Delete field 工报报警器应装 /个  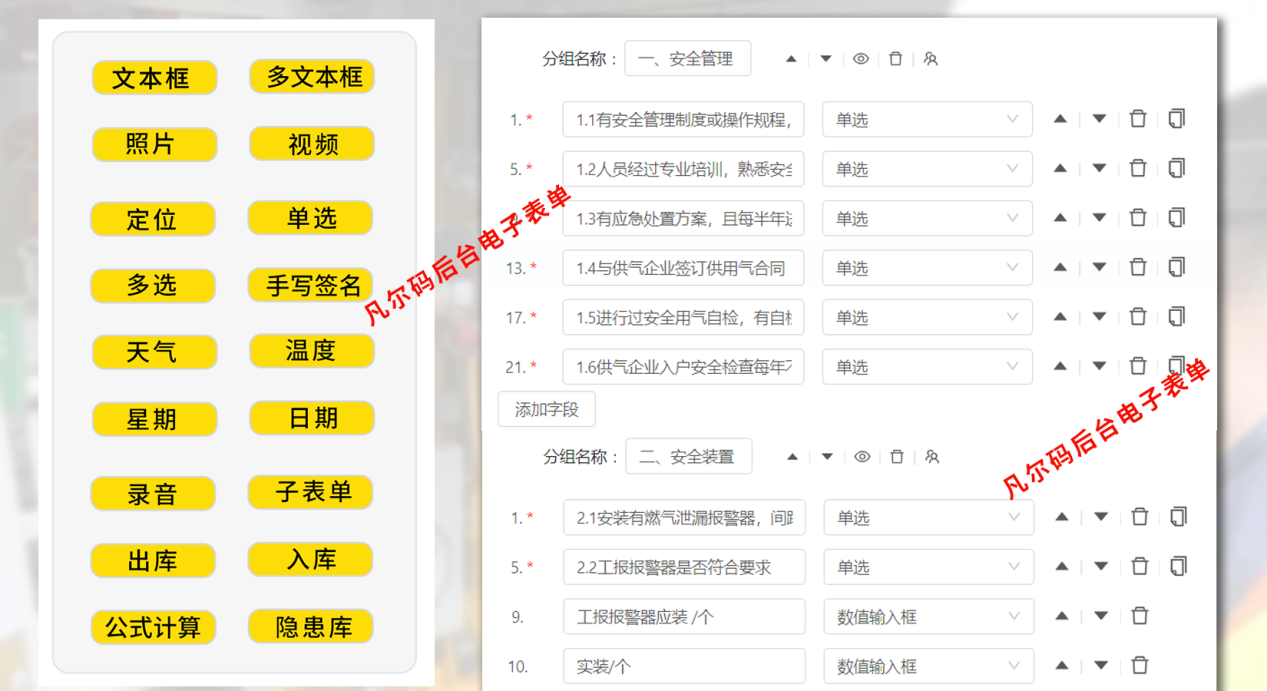click(x=1140, y=616)
